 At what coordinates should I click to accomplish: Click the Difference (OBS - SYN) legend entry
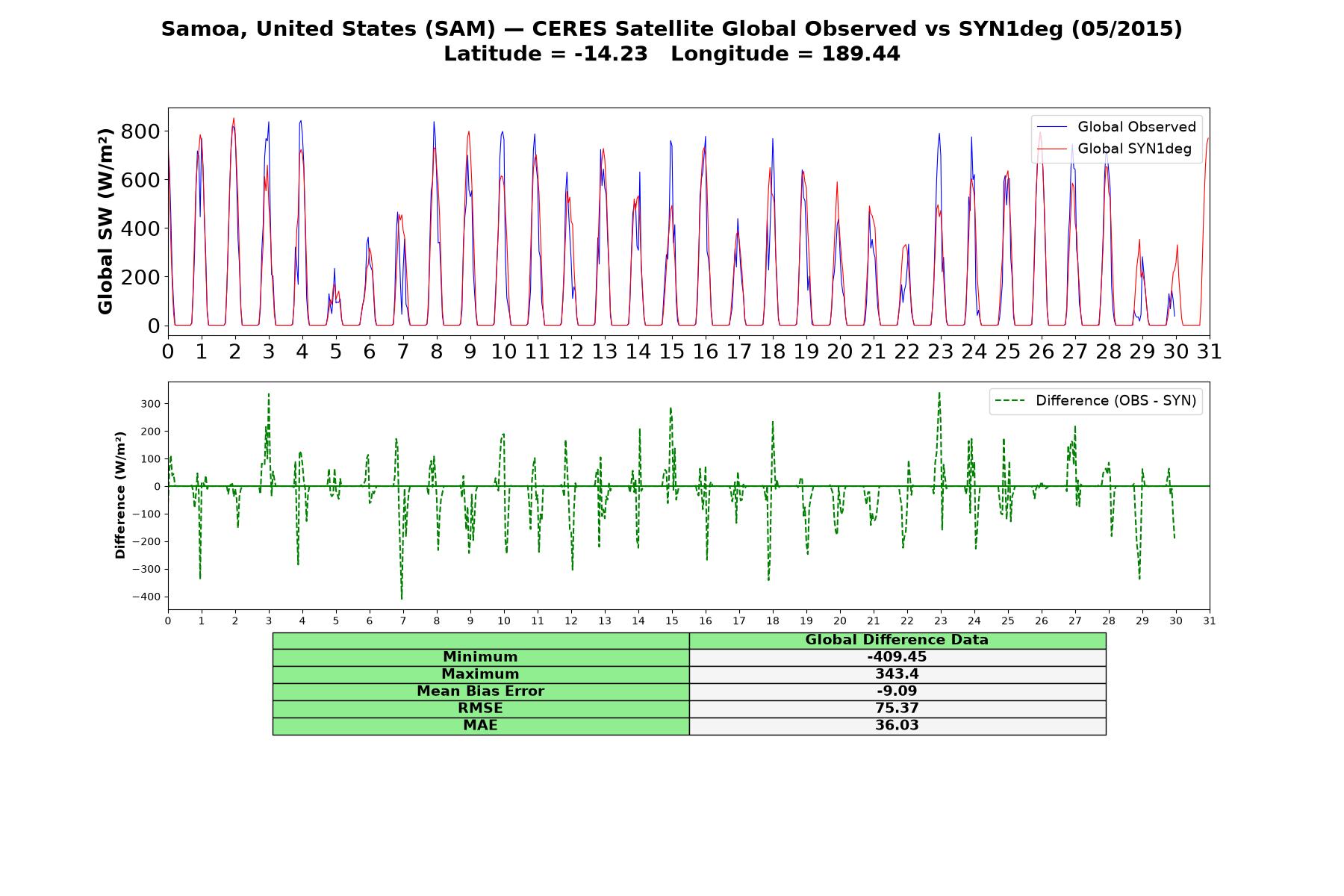coord(1096,401)
